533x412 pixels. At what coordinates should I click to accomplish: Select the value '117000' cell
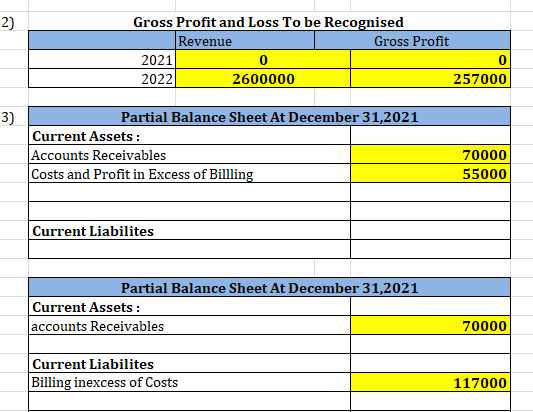[x=430, y=382]
